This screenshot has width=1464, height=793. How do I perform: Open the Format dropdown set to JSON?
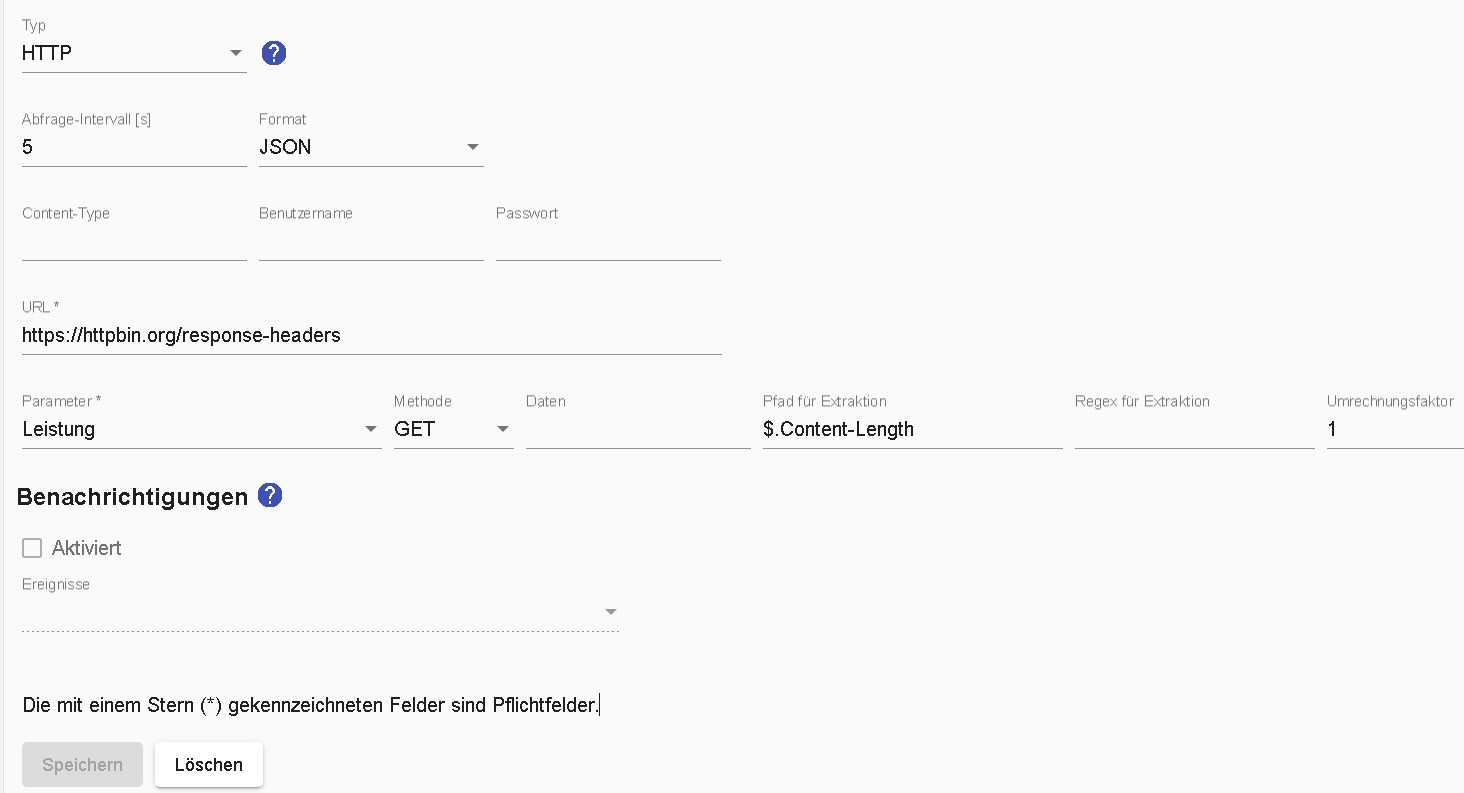371,147
